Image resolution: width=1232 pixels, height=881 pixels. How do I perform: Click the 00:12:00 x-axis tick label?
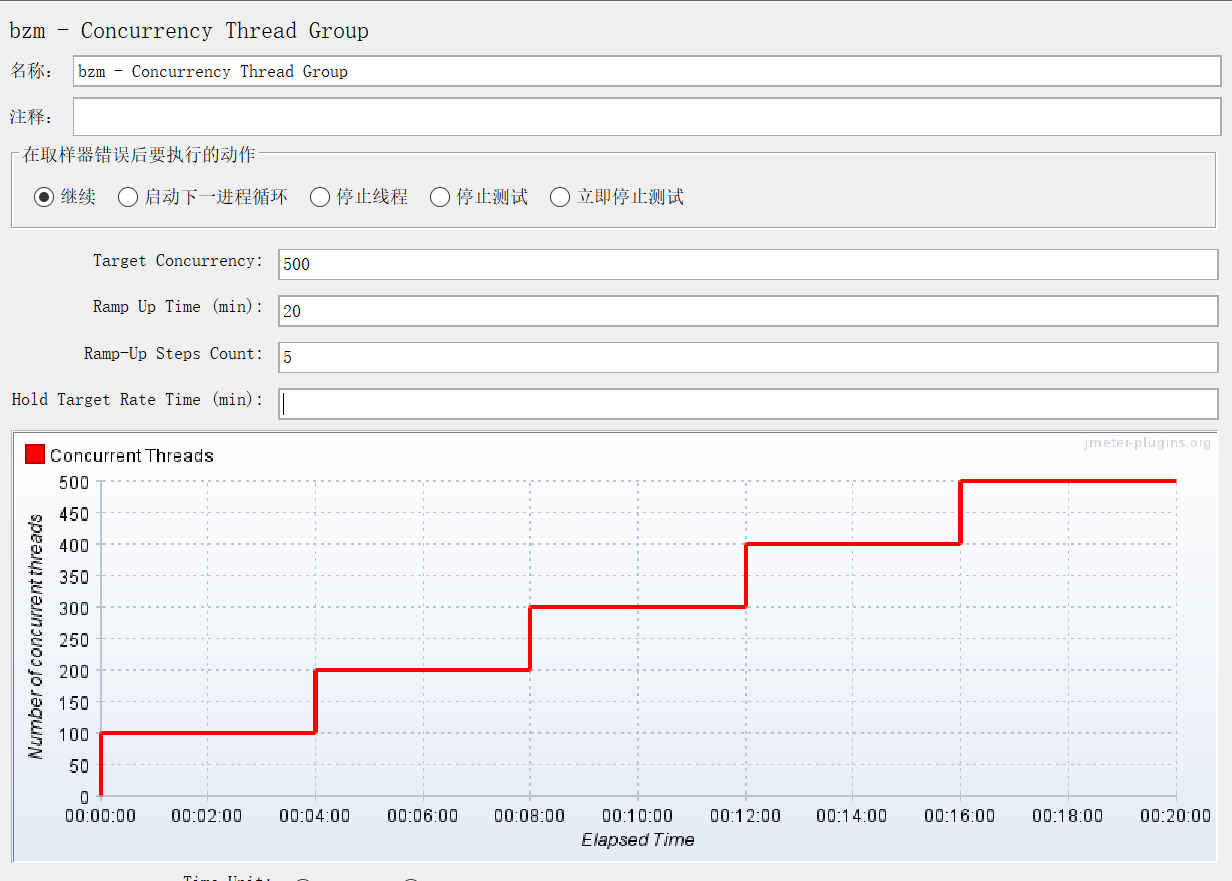[x=745, y=816]
